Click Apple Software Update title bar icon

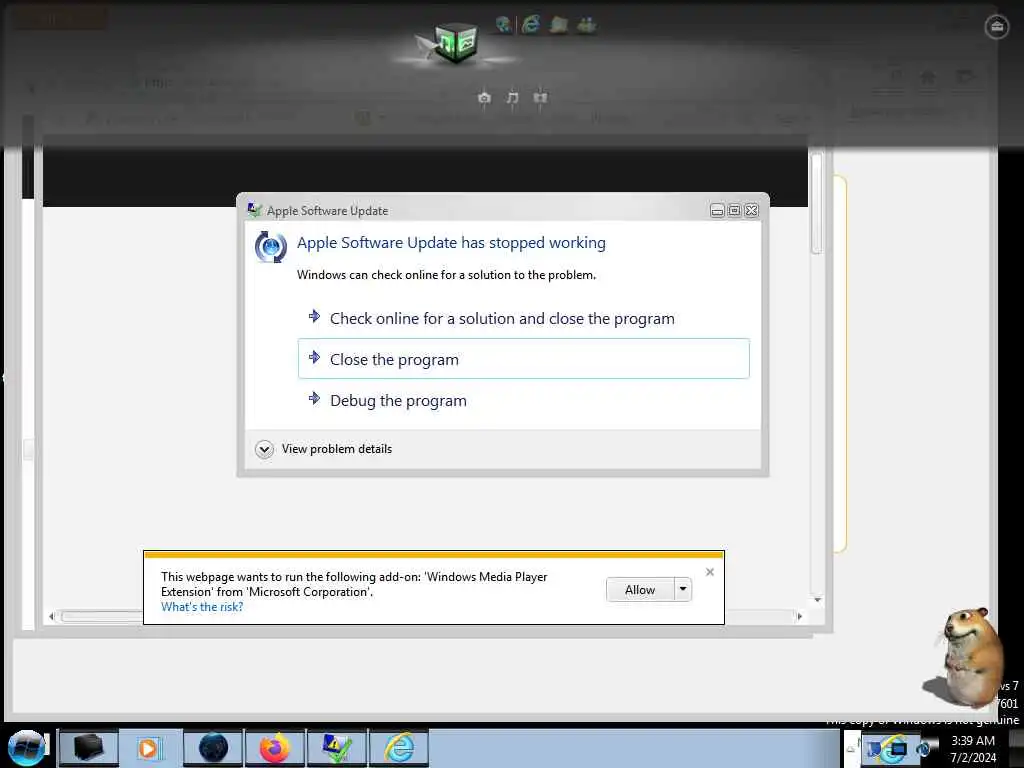(254, 210)
